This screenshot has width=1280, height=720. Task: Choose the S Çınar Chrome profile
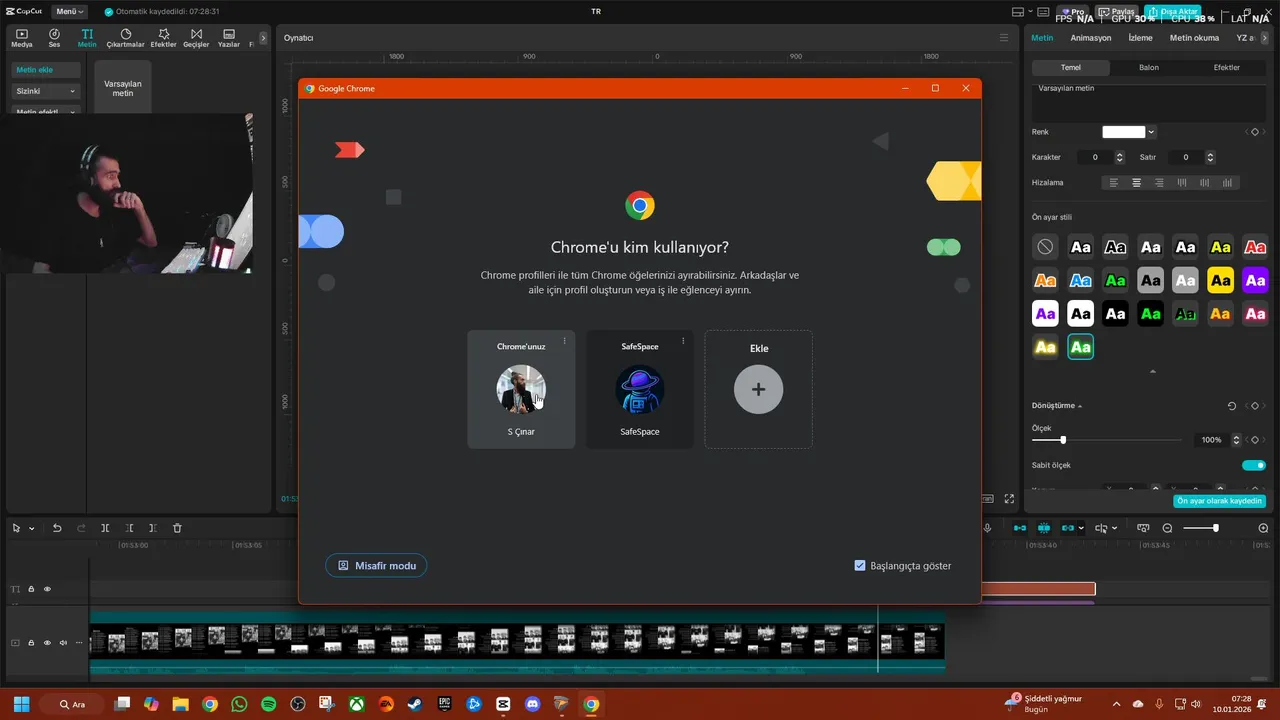(x=521, y=389)
